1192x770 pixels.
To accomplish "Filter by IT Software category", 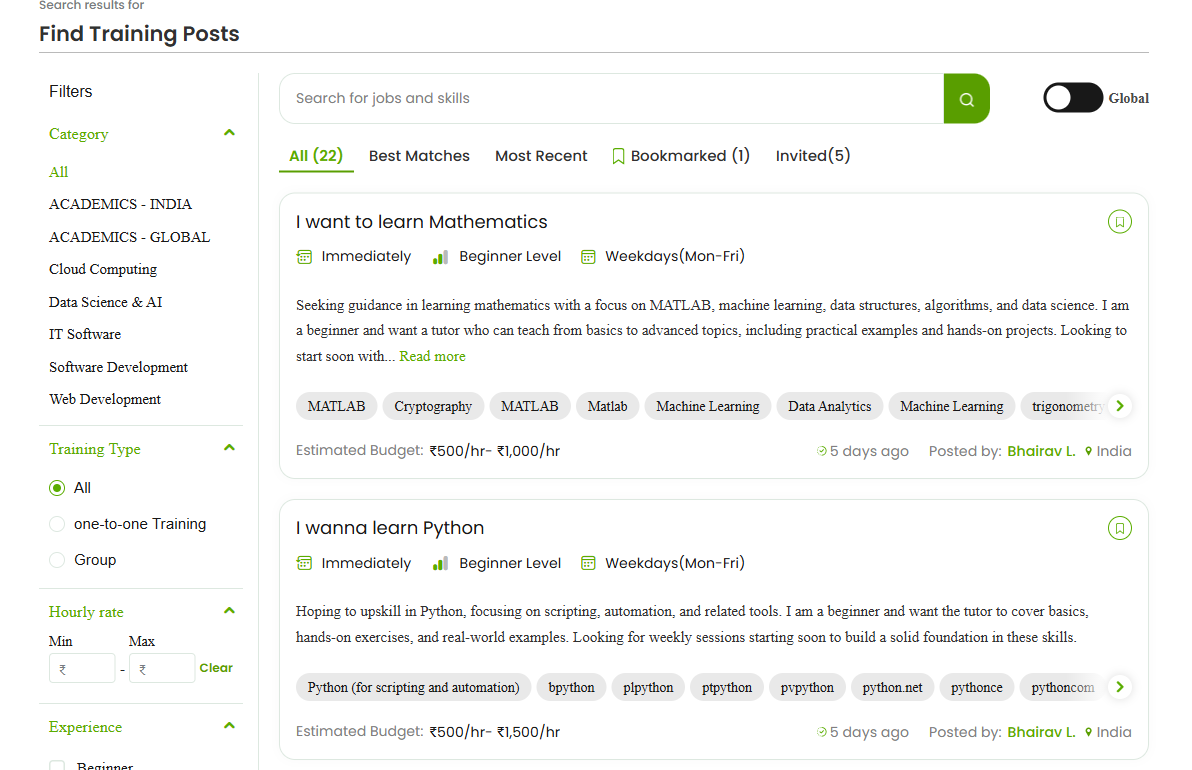I will tap(85, 334).
